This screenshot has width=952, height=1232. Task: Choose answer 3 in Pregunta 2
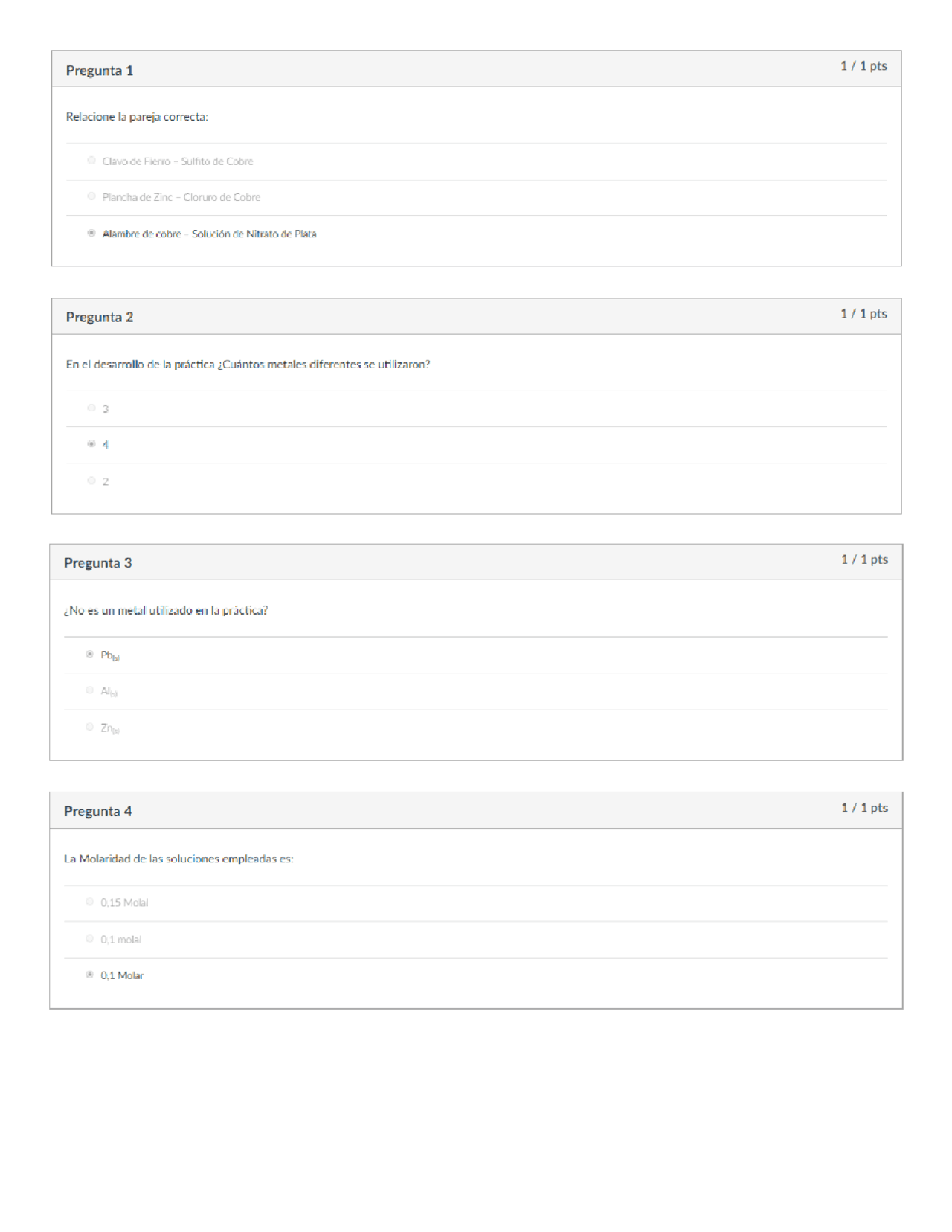tap(91, 408)
